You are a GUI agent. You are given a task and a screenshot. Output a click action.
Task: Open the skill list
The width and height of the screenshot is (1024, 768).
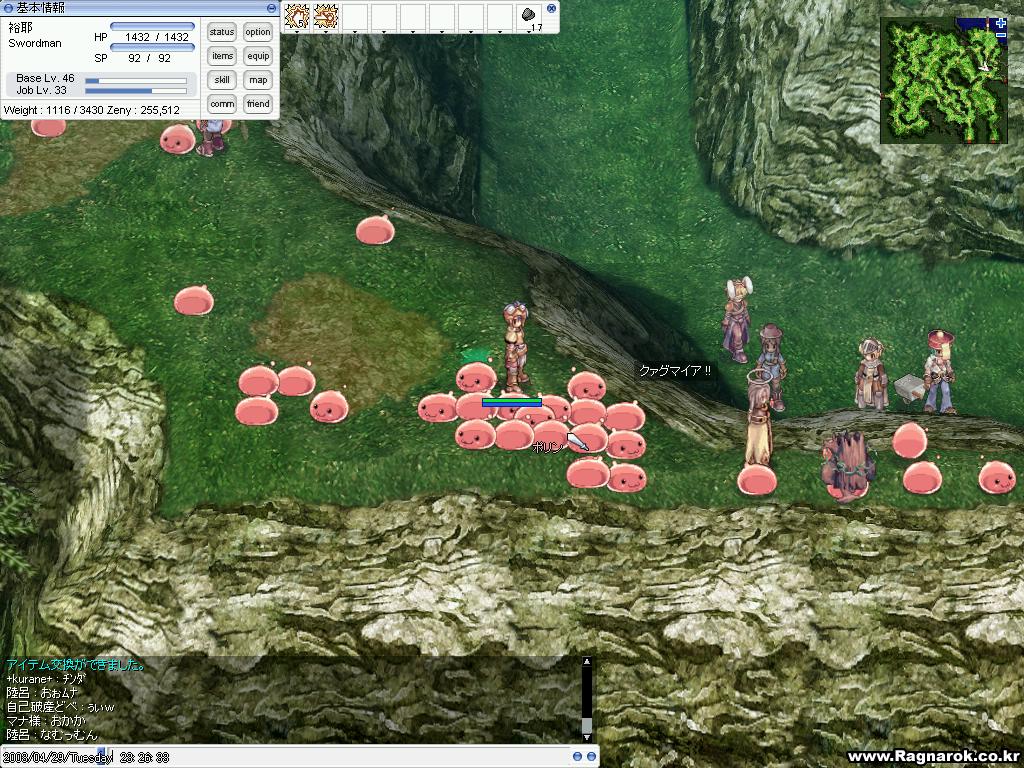coord(222,80)
